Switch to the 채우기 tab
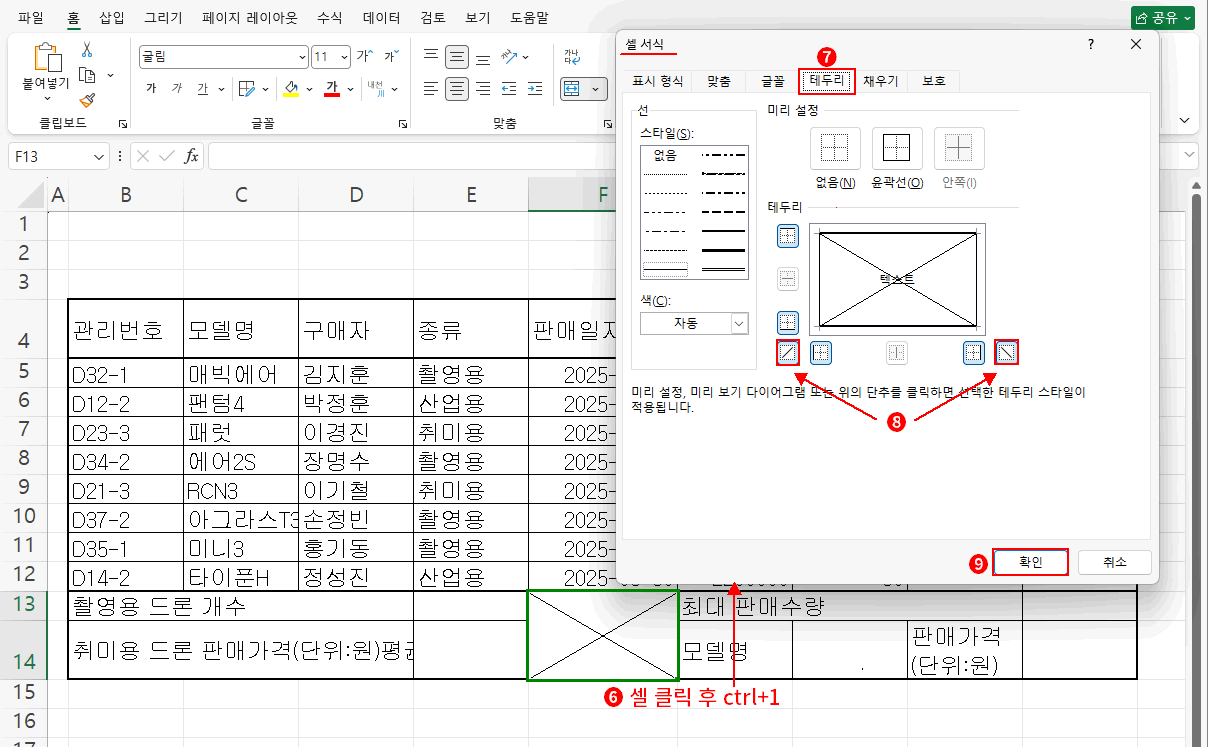 880,81
